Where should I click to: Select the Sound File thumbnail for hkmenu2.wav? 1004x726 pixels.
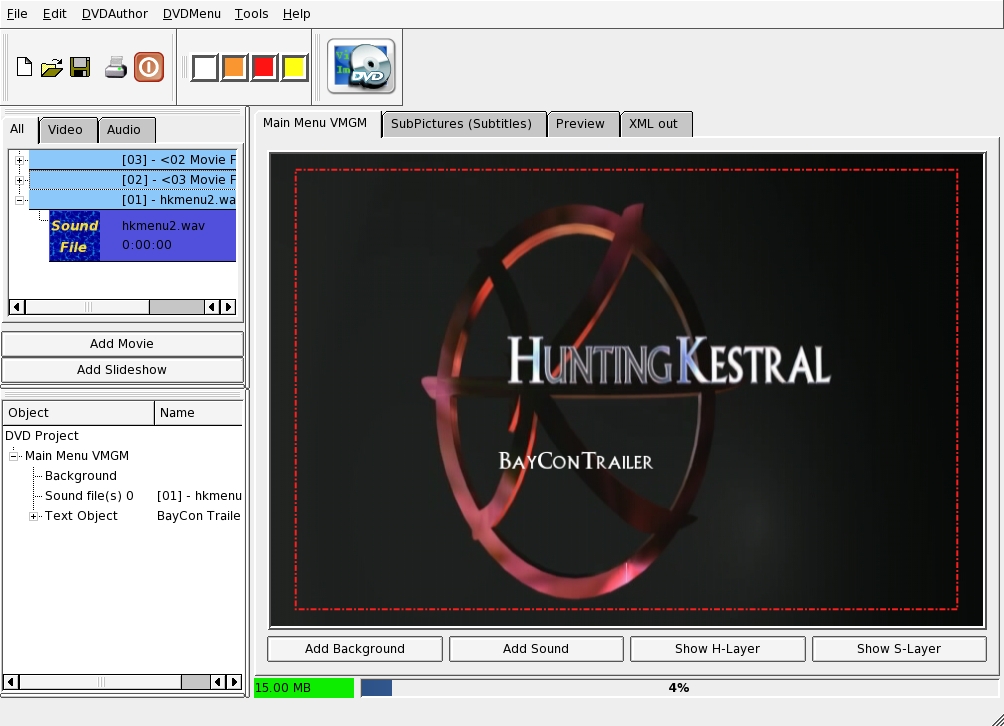point(75,236)
